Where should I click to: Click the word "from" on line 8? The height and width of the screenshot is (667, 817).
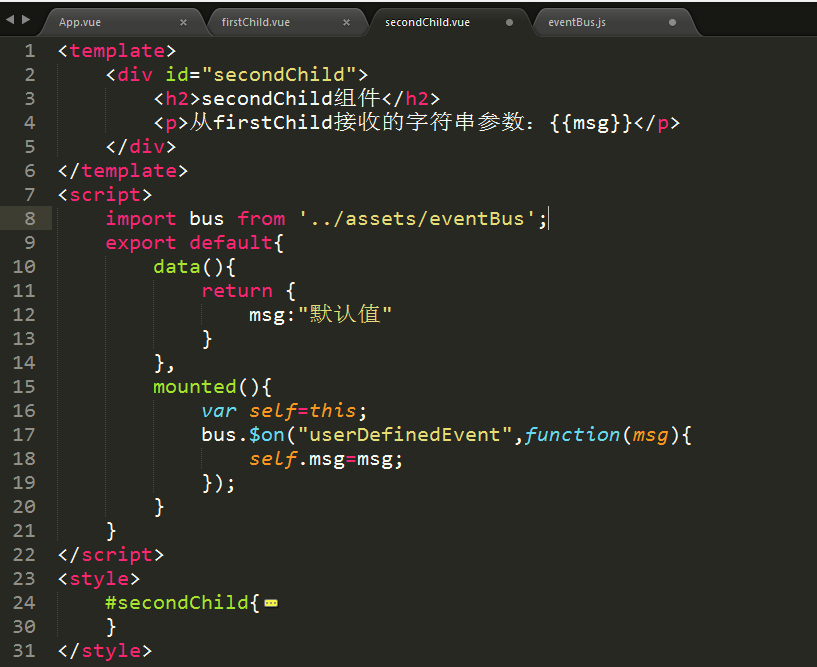click(x=261, y=218)
